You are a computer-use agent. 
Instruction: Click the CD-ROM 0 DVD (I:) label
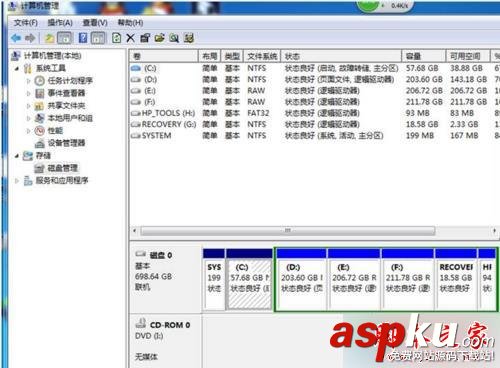pos(165,341)
